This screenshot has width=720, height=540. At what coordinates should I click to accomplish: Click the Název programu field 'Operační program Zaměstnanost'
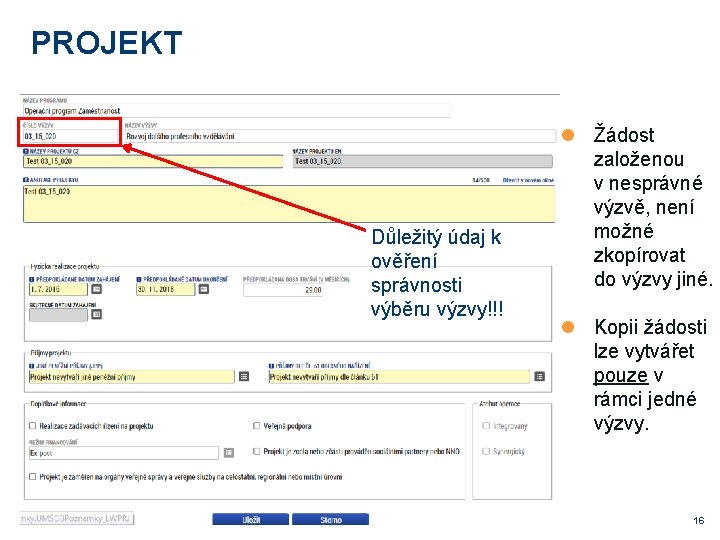[x=236, y=111]
